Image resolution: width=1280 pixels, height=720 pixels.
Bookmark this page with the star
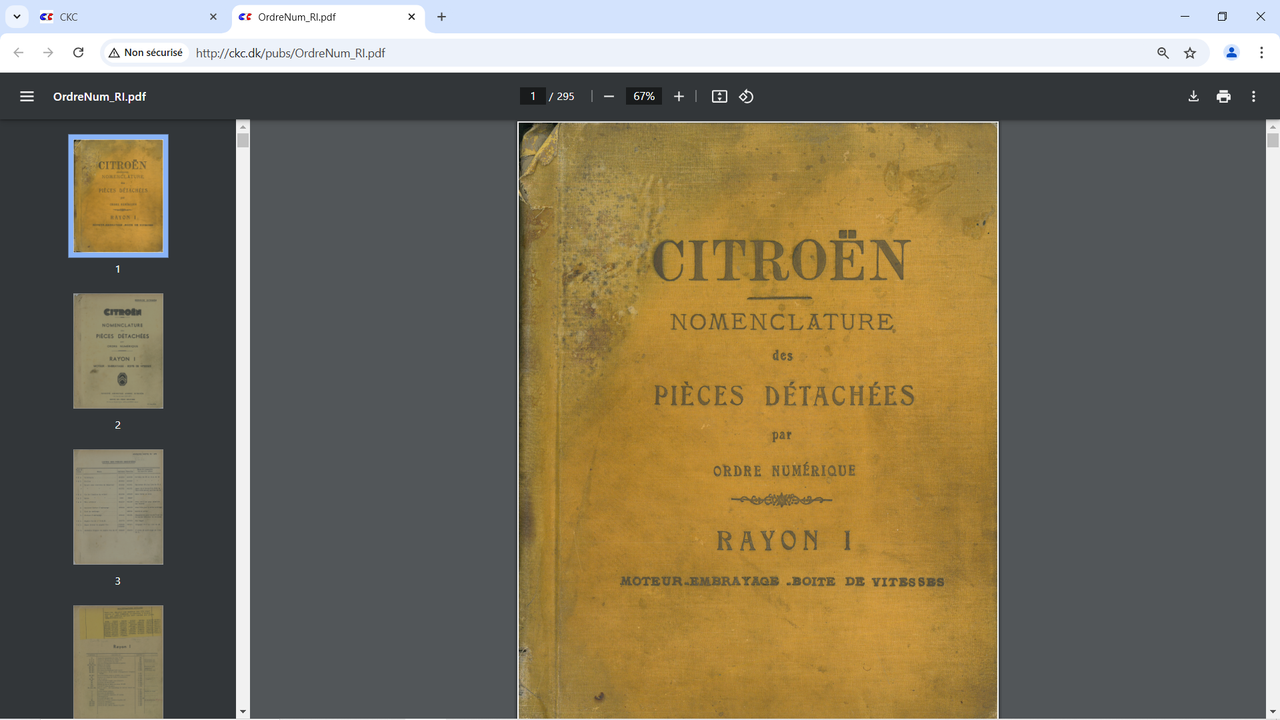click(1190, 53)
